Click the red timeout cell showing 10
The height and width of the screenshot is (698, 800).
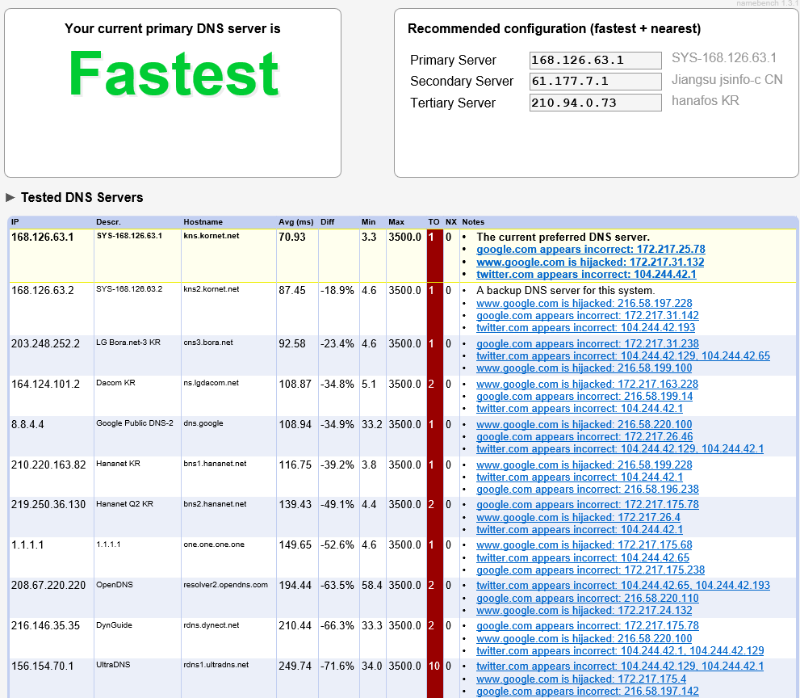coord(433,666)
